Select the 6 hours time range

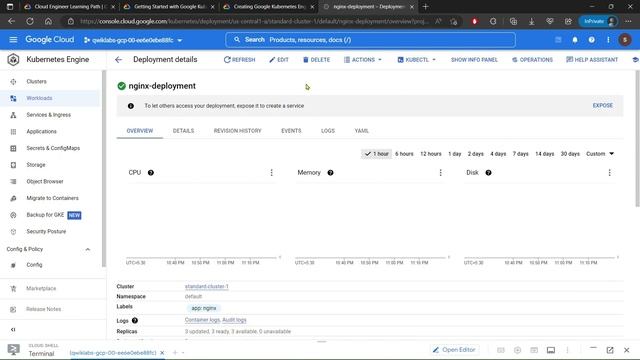click(x=404, y=154)
